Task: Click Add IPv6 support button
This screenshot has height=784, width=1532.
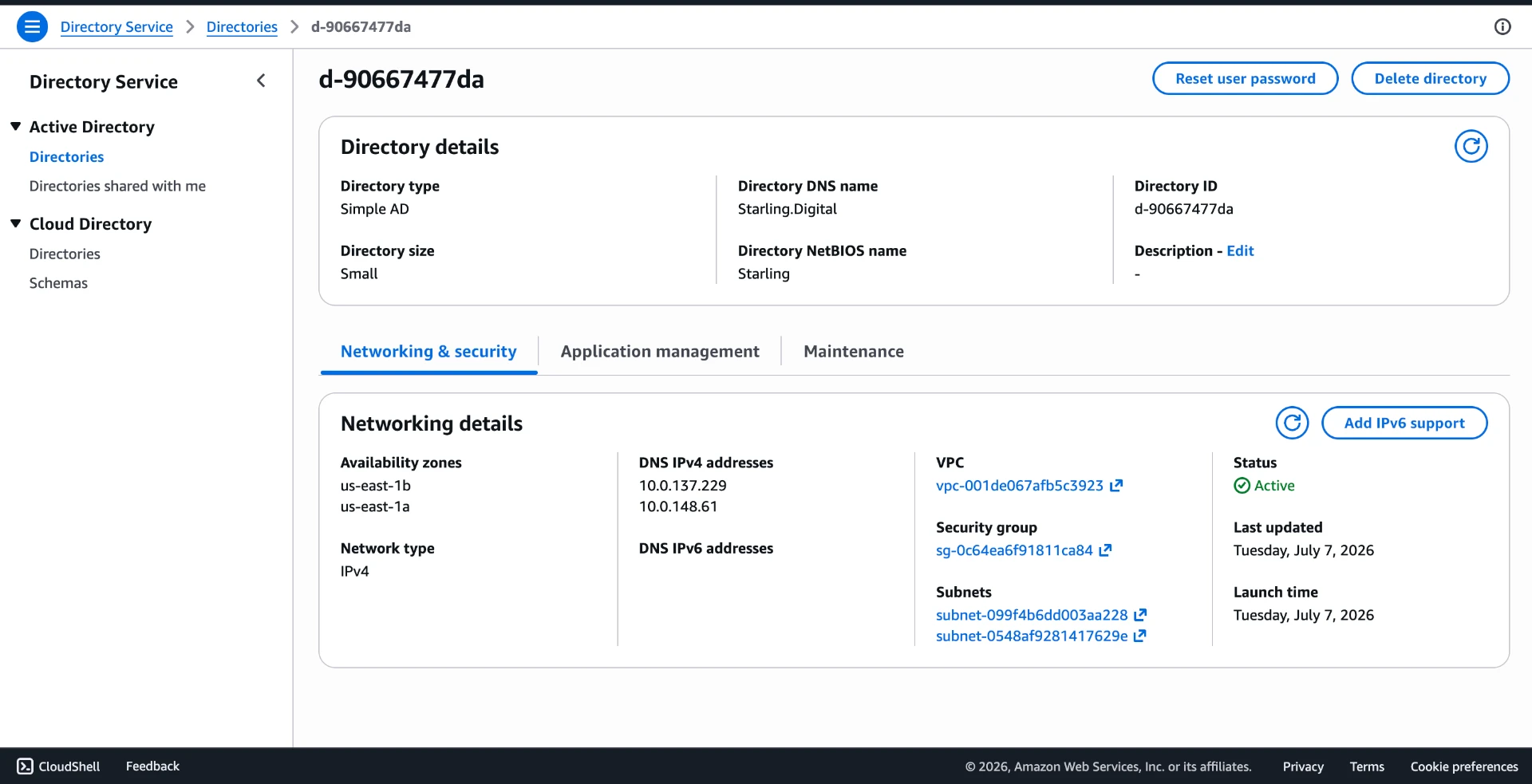Action: click(x=1404, y=423)
